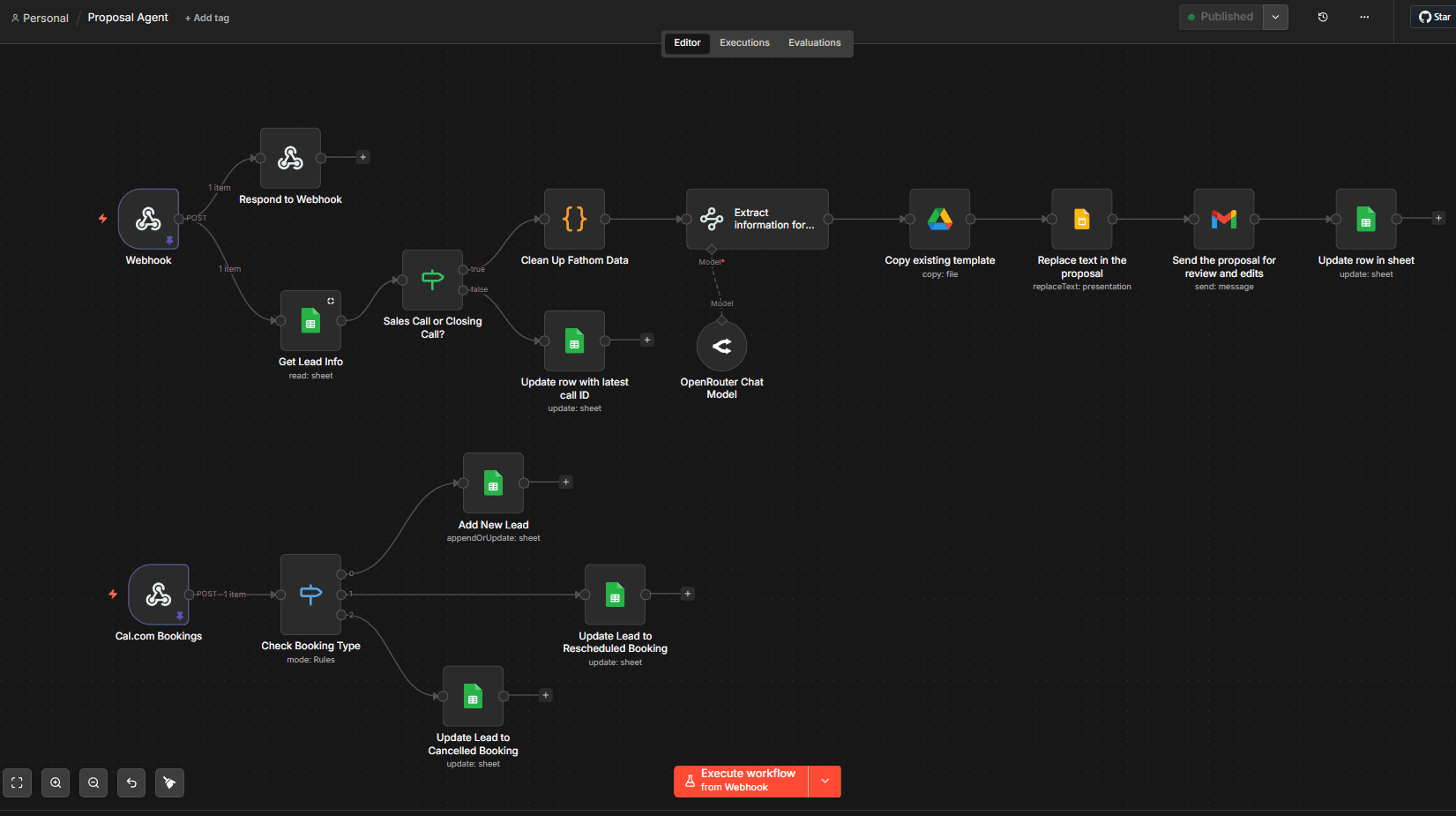Click the 'mode: Rules' subtitle
Screen dimensions: 1456x816
click(310, 660)
